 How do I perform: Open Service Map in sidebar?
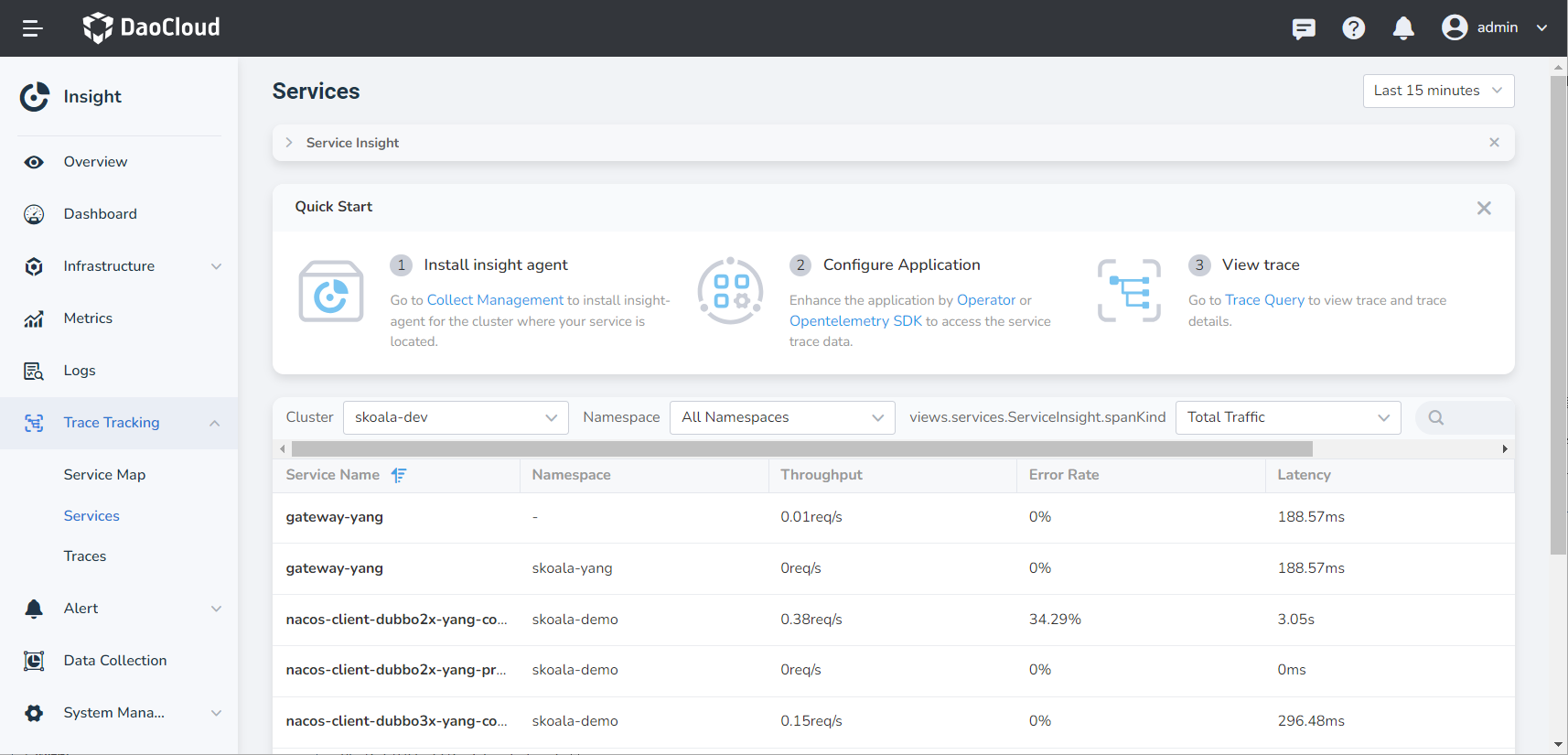[x=104, y=475]
